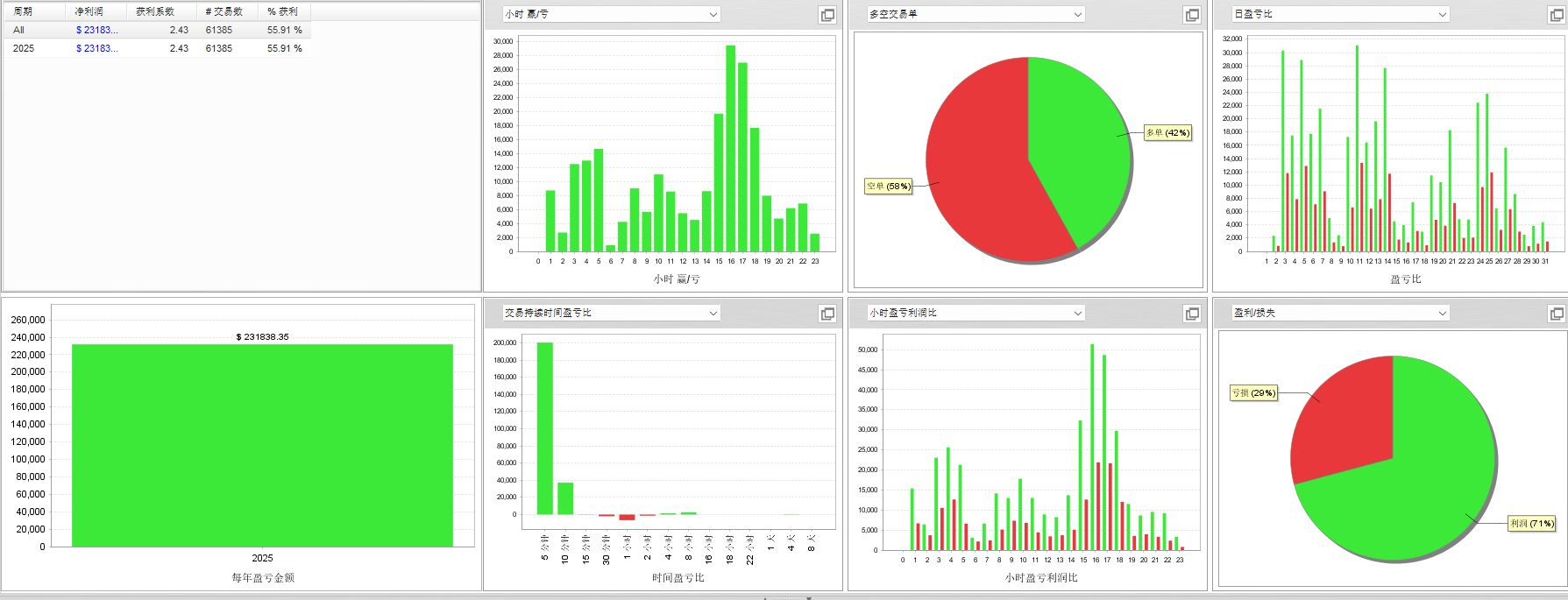Open the 日盈亏比 dropdown list
The height and width of the screenshot is (600, 1568).
pyautogui.click(x=1442, y=15)
